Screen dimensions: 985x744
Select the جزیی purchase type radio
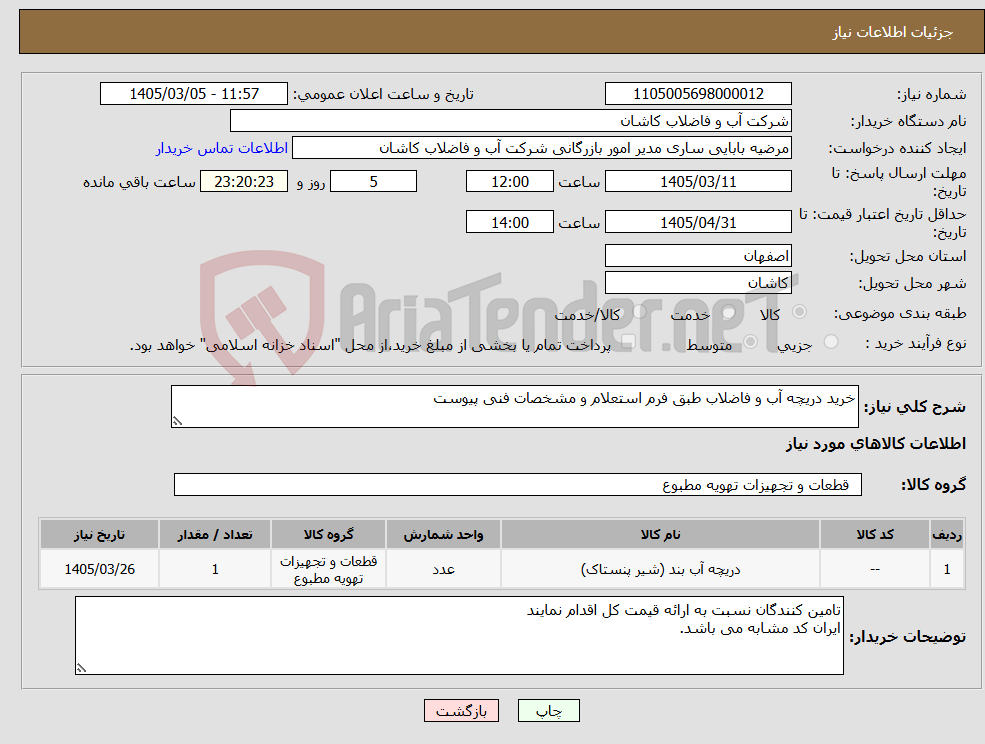(830, 342)
